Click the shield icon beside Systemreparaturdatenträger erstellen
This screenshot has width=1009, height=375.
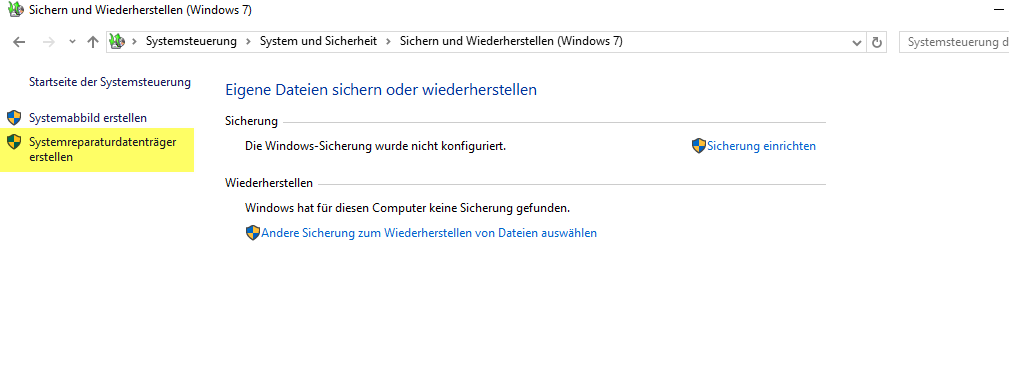tap(14, 142)
